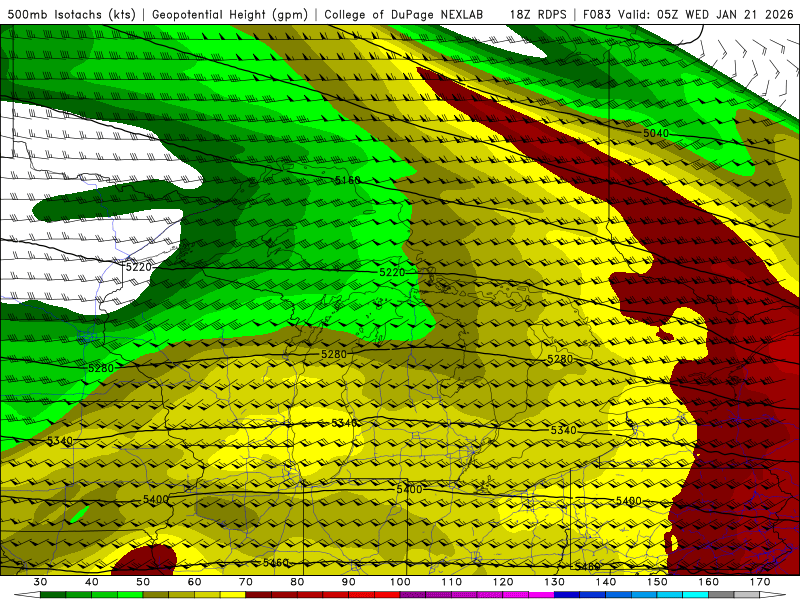The width and height of the screenshot is (800, 600).
Task: Click the 40 knot legend label
Action: tap(92, 582)
